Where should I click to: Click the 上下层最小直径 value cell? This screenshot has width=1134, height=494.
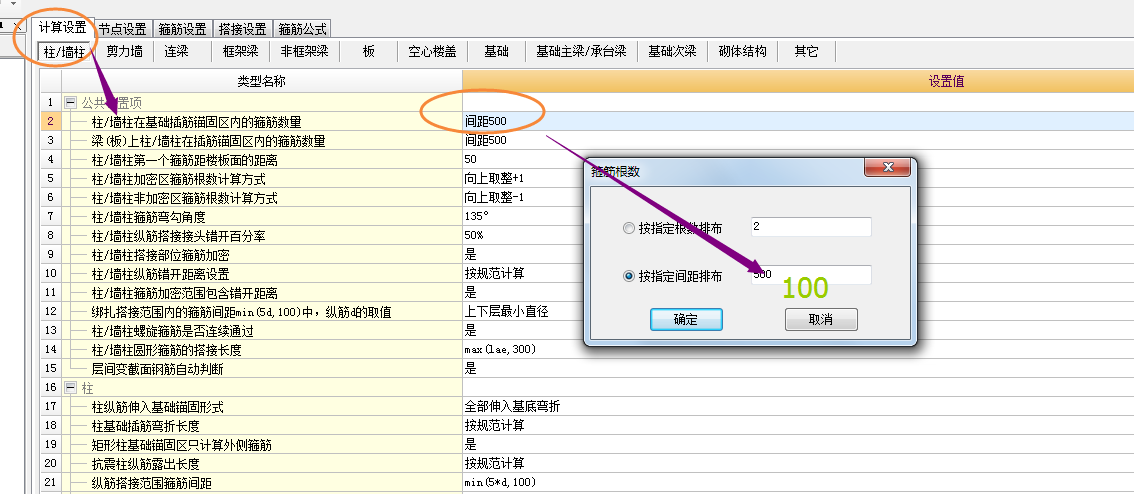click(x=506, y=312)
